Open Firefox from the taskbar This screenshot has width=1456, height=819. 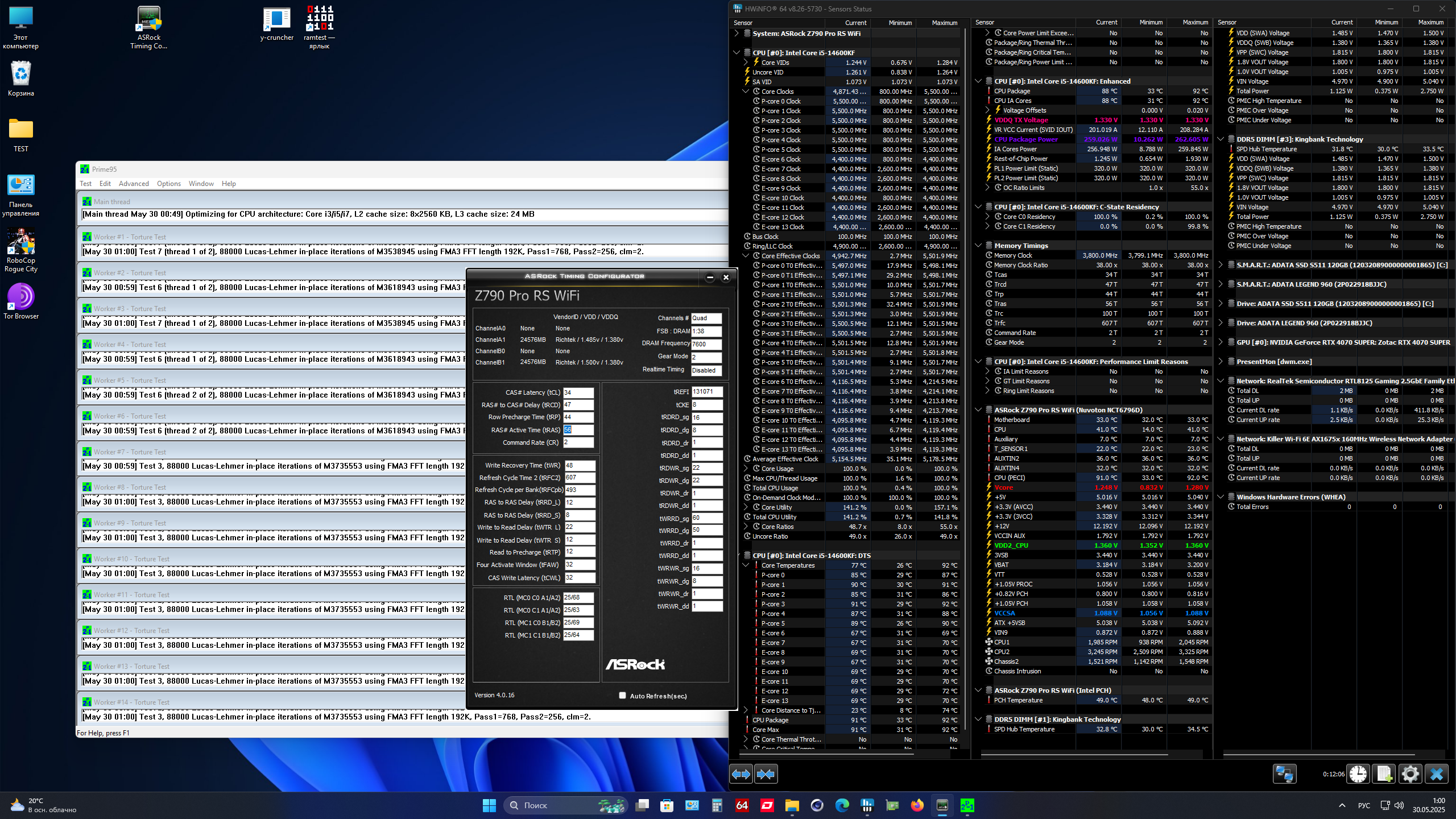(917, 805)
